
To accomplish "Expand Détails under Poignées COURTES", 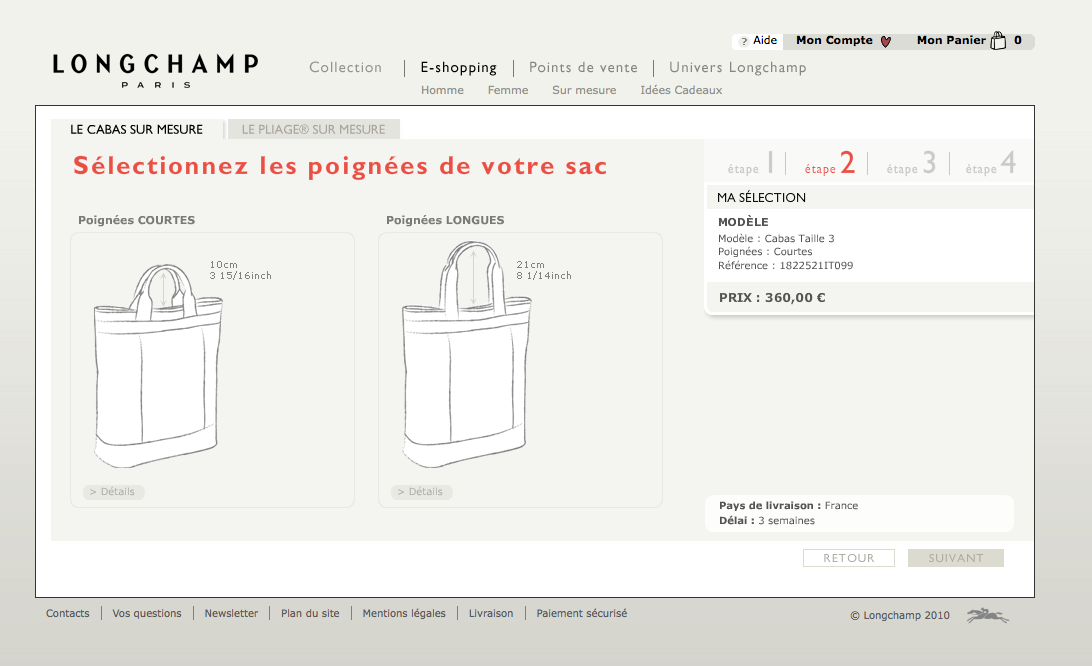I will coord(114,492).
